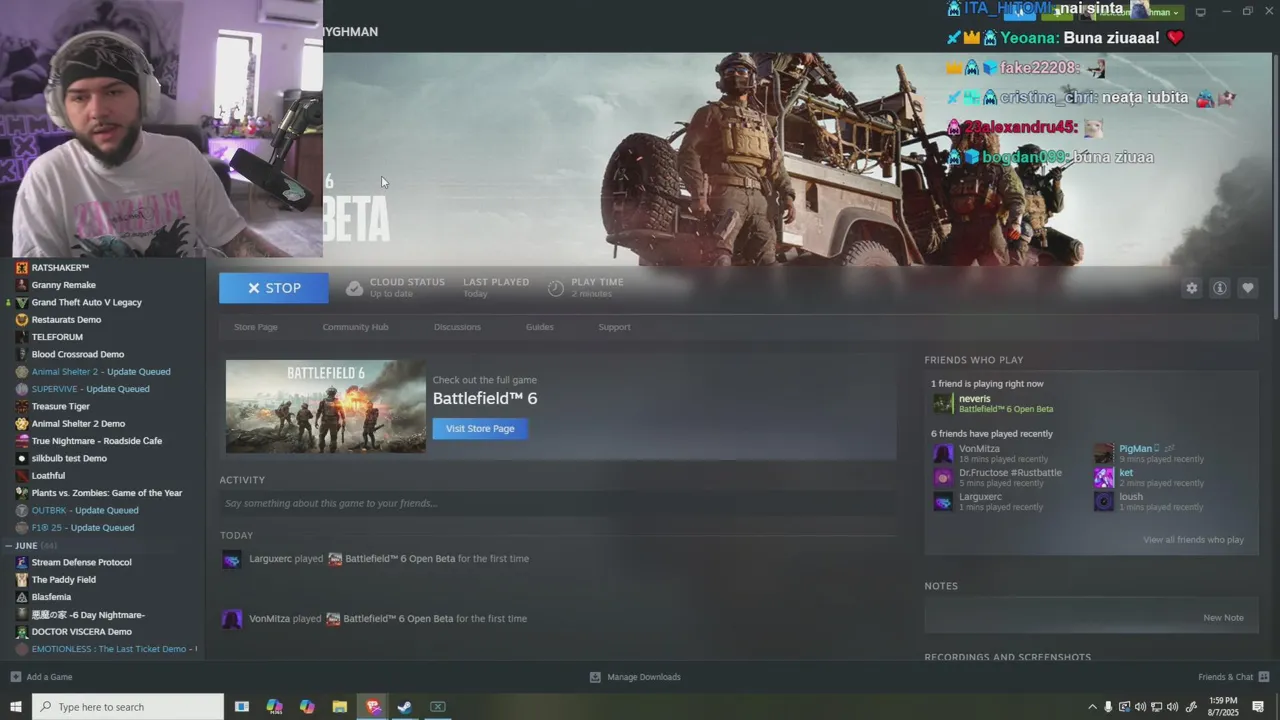
Task: Click Visit Store Page button
Action: click(x=480, y=428)
